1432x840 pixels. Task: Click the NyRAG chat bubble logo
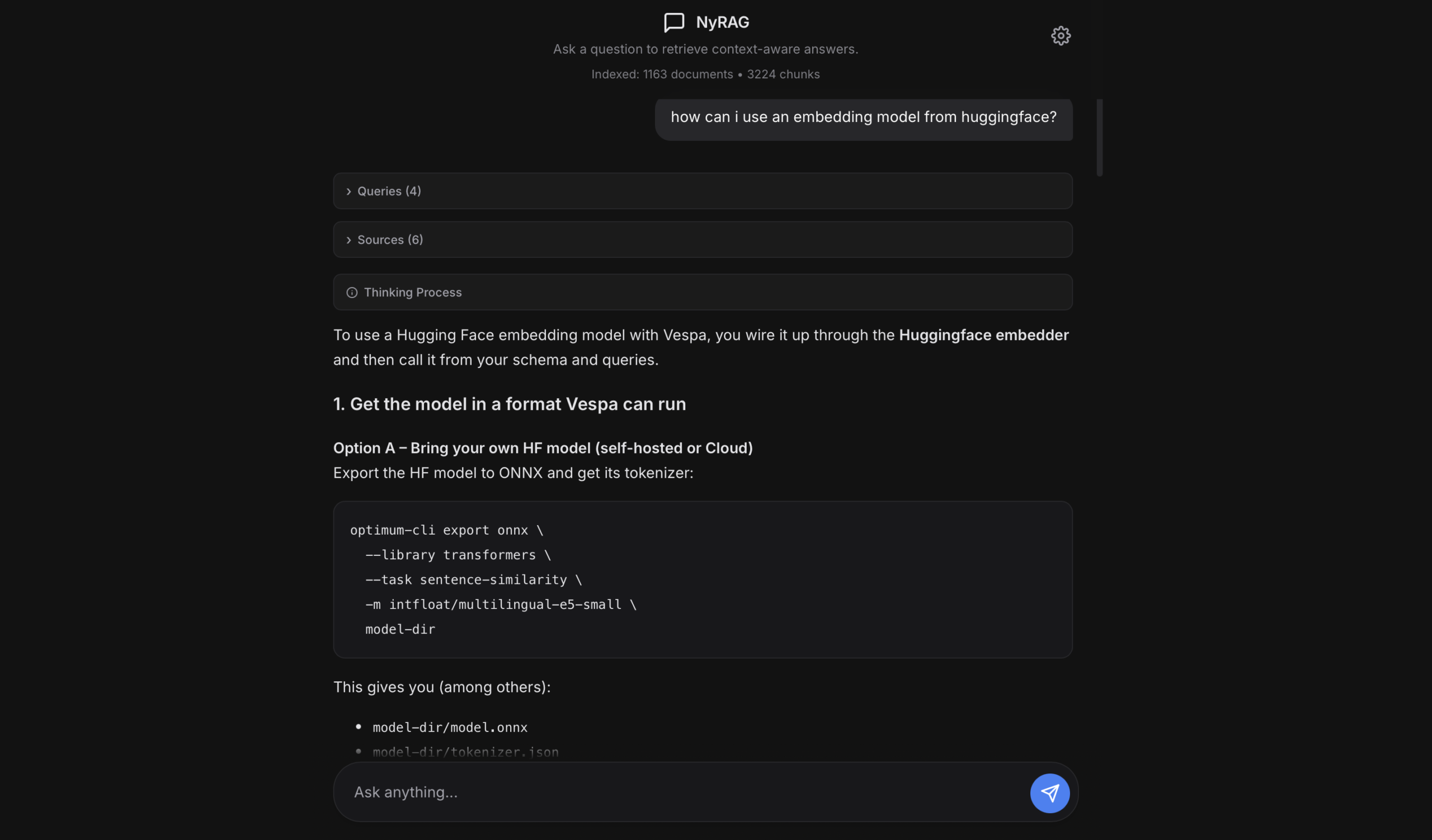[x=674, y=22]
